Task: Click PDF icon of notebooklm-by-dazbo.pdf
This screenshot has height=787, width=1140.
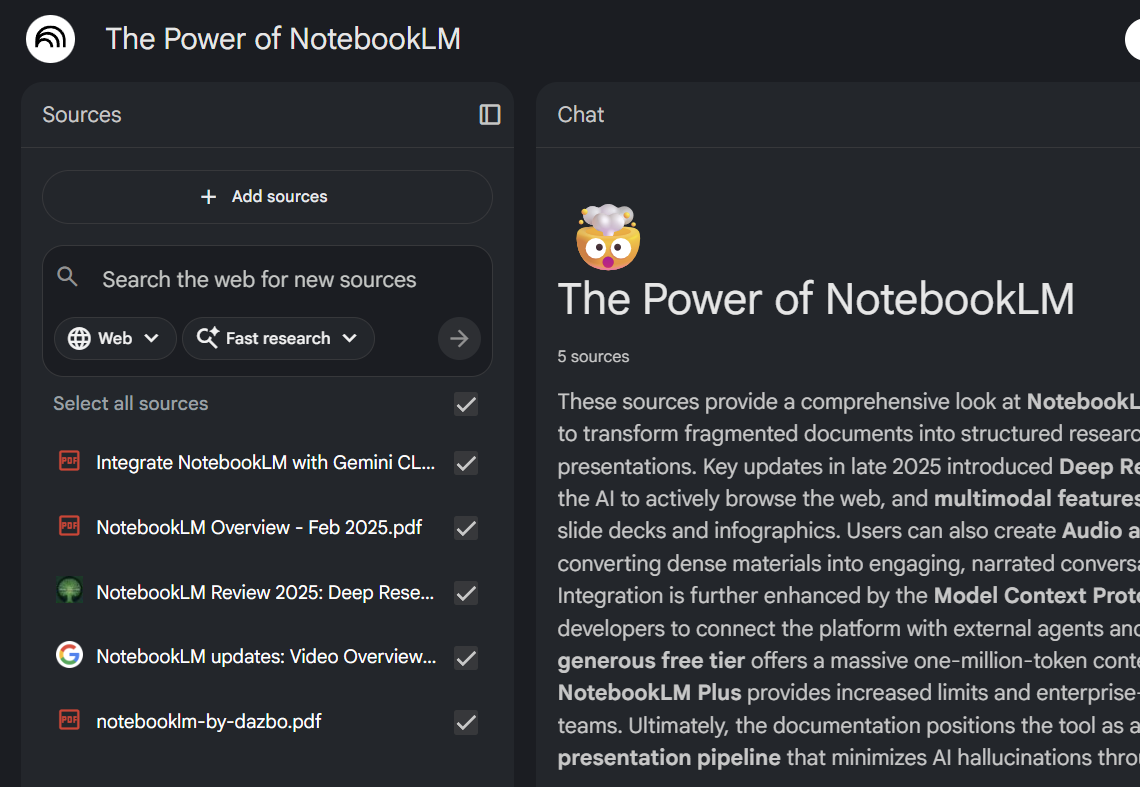Action: (x=69, y=720)
